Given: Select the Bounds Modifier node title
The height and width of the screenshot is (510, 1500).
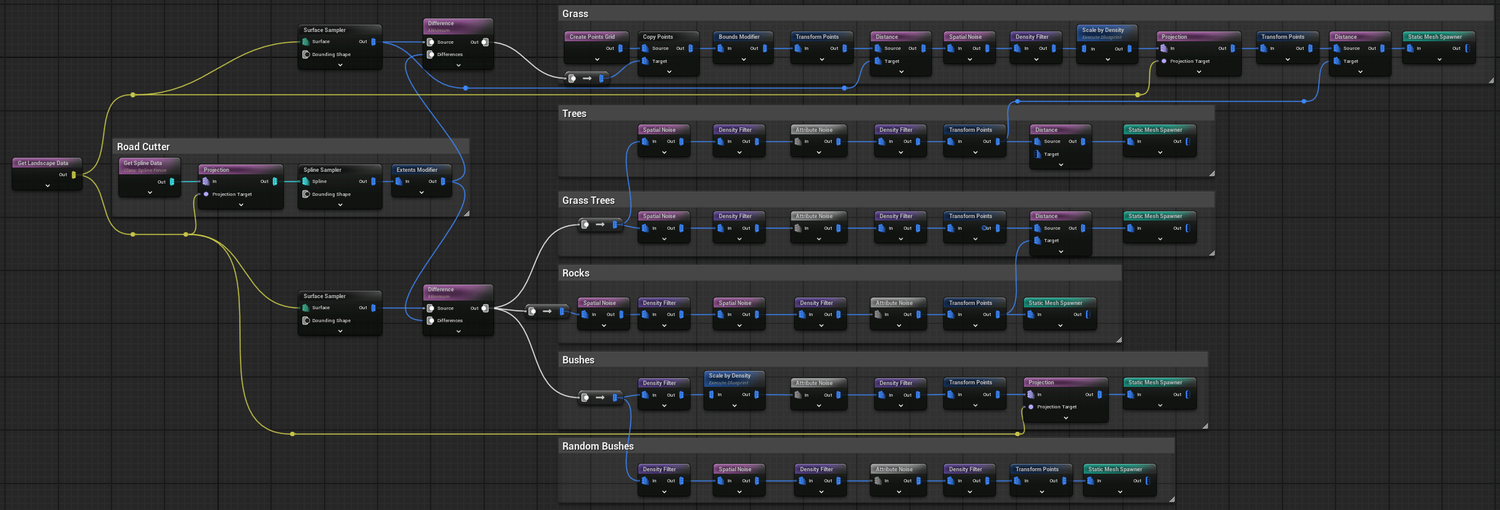Looking at the screenshot, I should click(740, 37).
